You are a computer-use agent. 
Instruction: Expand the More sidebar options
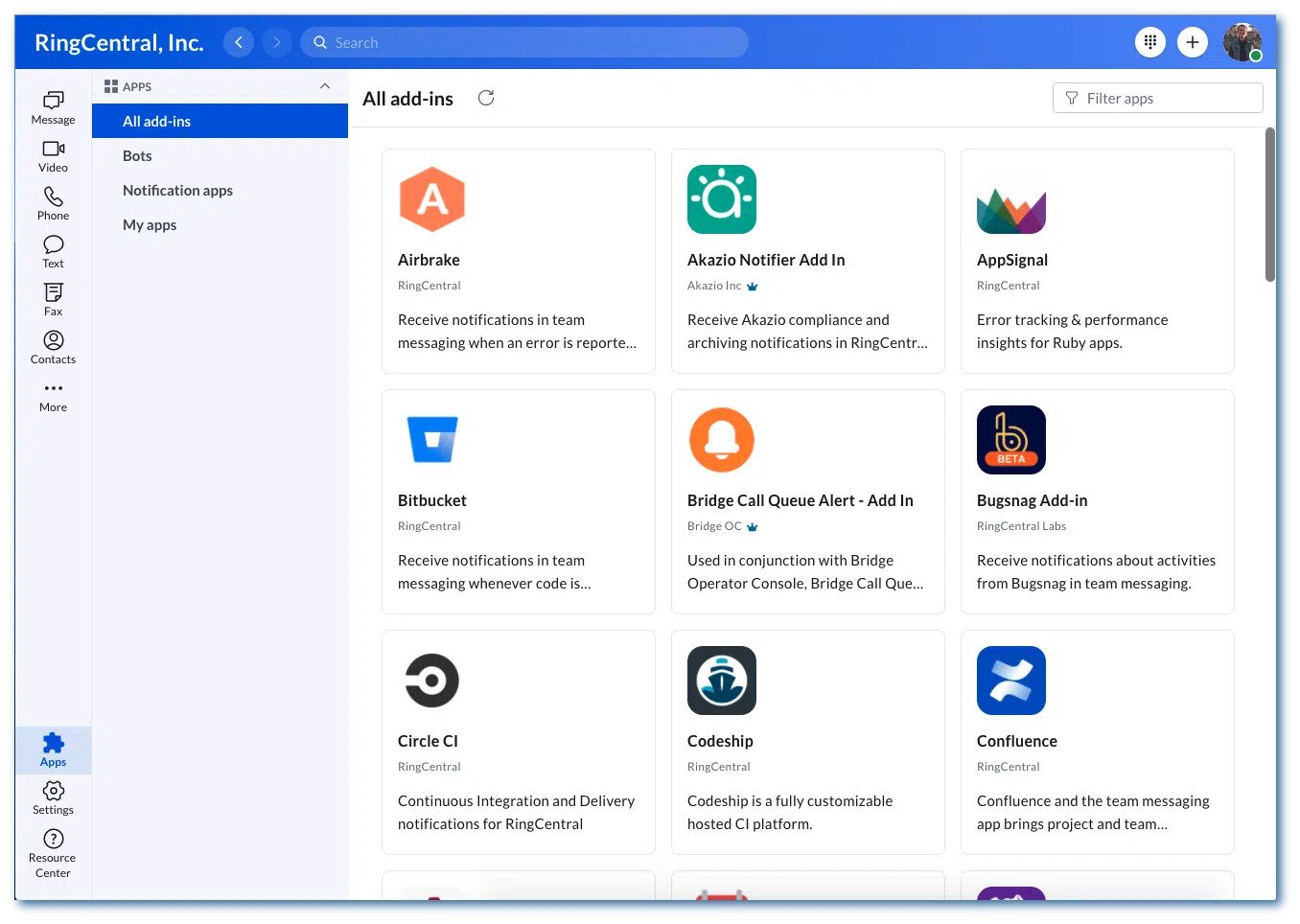pyautogui.click(x=53, y=395)
